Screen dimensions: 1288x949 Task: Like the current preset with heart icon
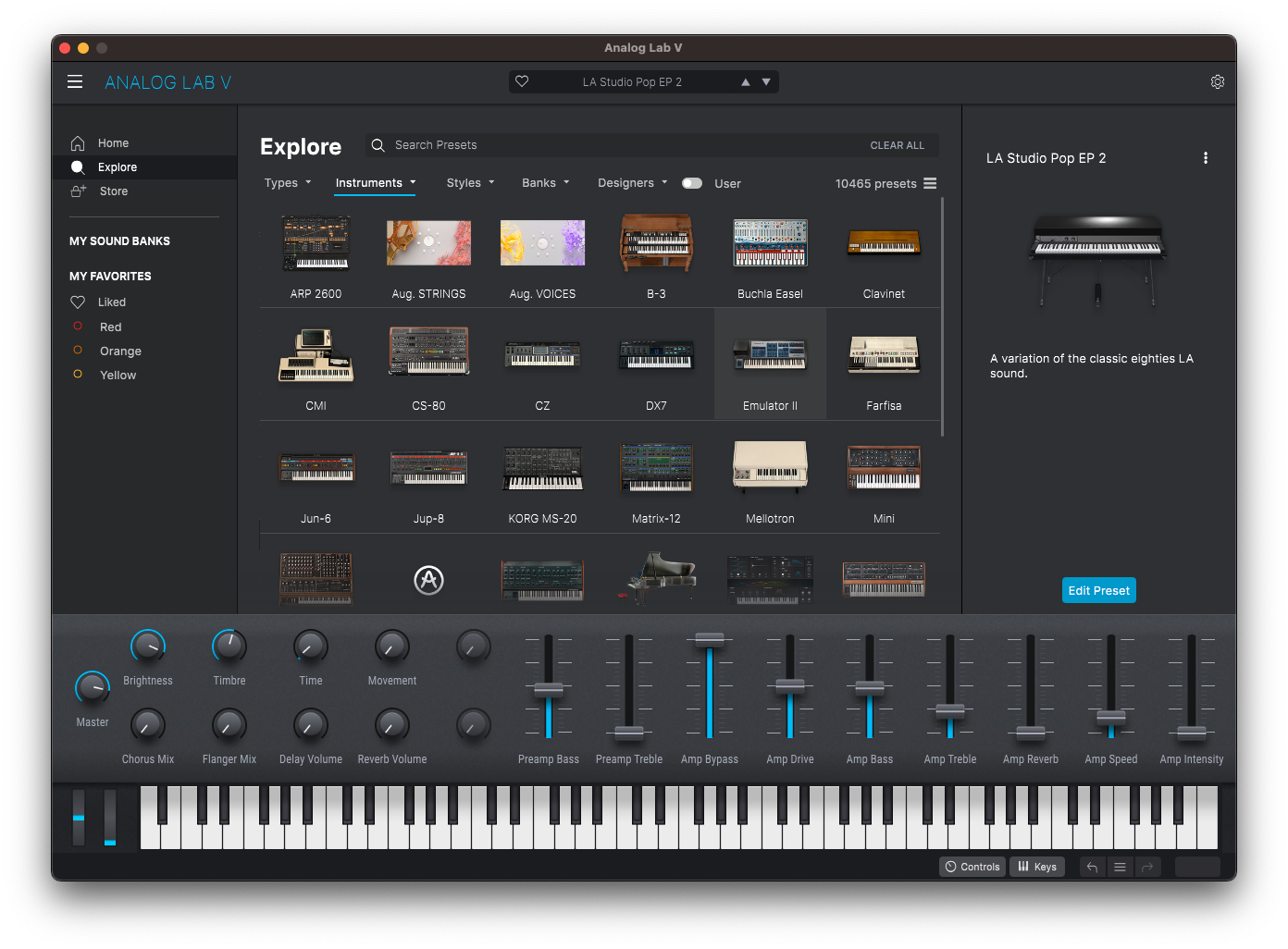(522, 81)
